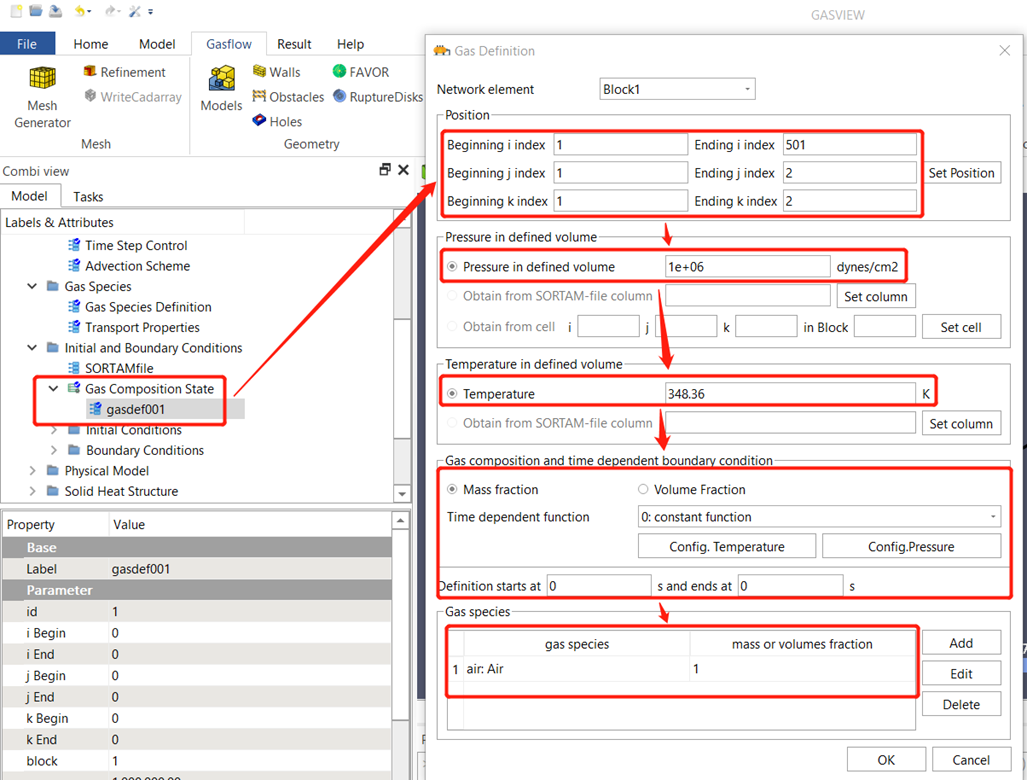The width and height of the screenshot is (1027, 780).
Task: Switch to the Tasks tab in Combi view
Action: (x=88, y=196)
